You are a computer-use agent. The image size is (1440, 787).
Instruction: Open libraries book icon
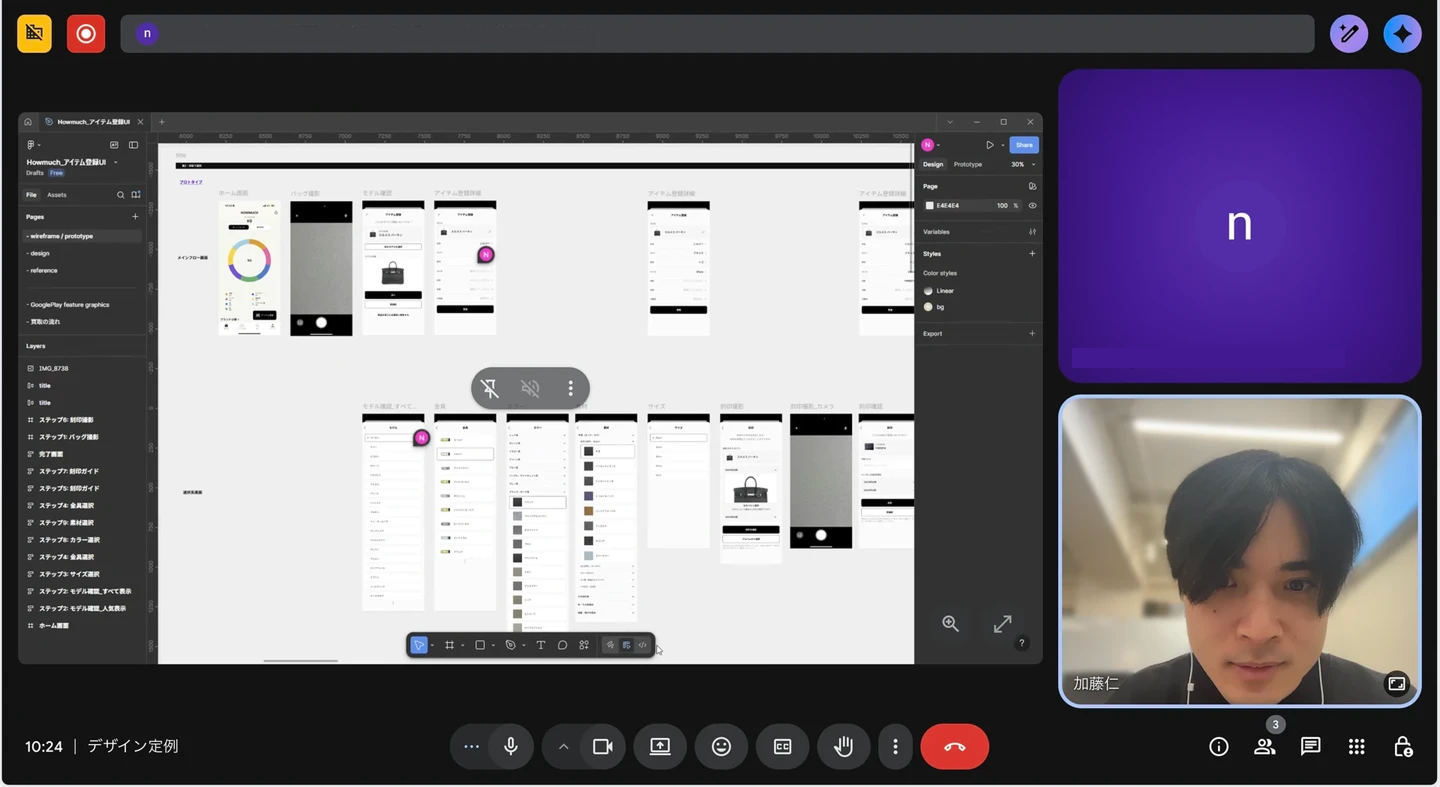click(x=136, y=195)
